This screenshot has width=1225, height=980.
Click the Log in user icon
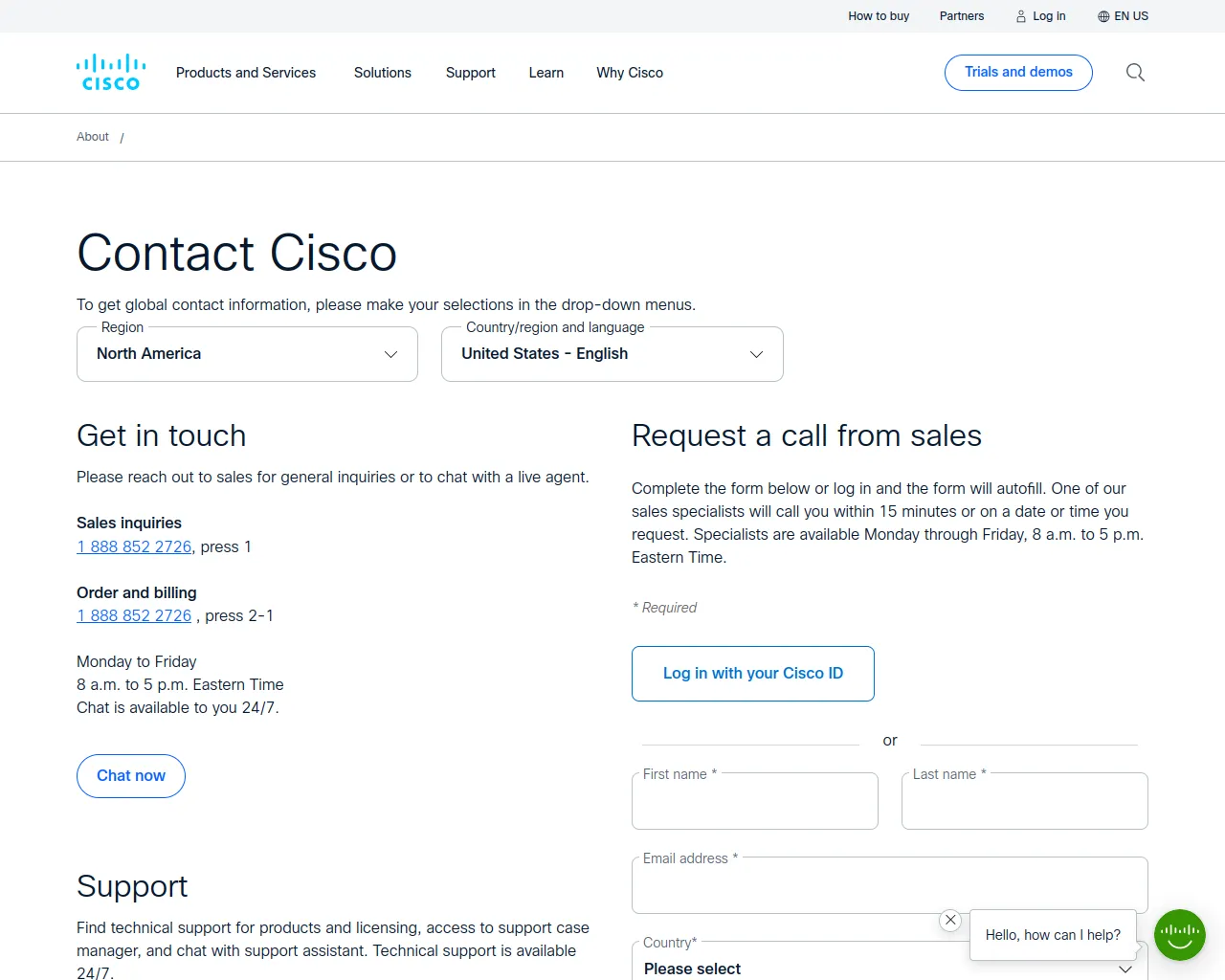click(x=1021, y=16)
